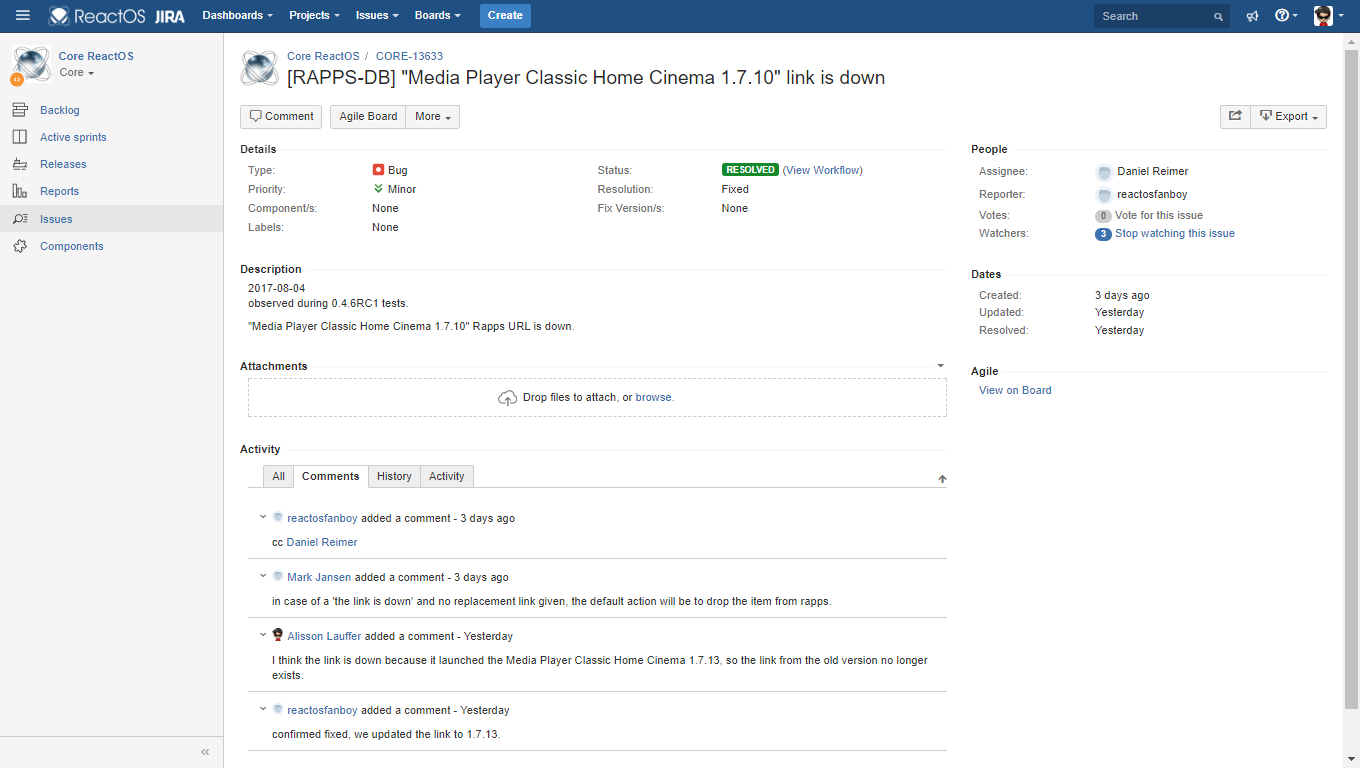Click the project avatar beside the issue title

(259, 68)
